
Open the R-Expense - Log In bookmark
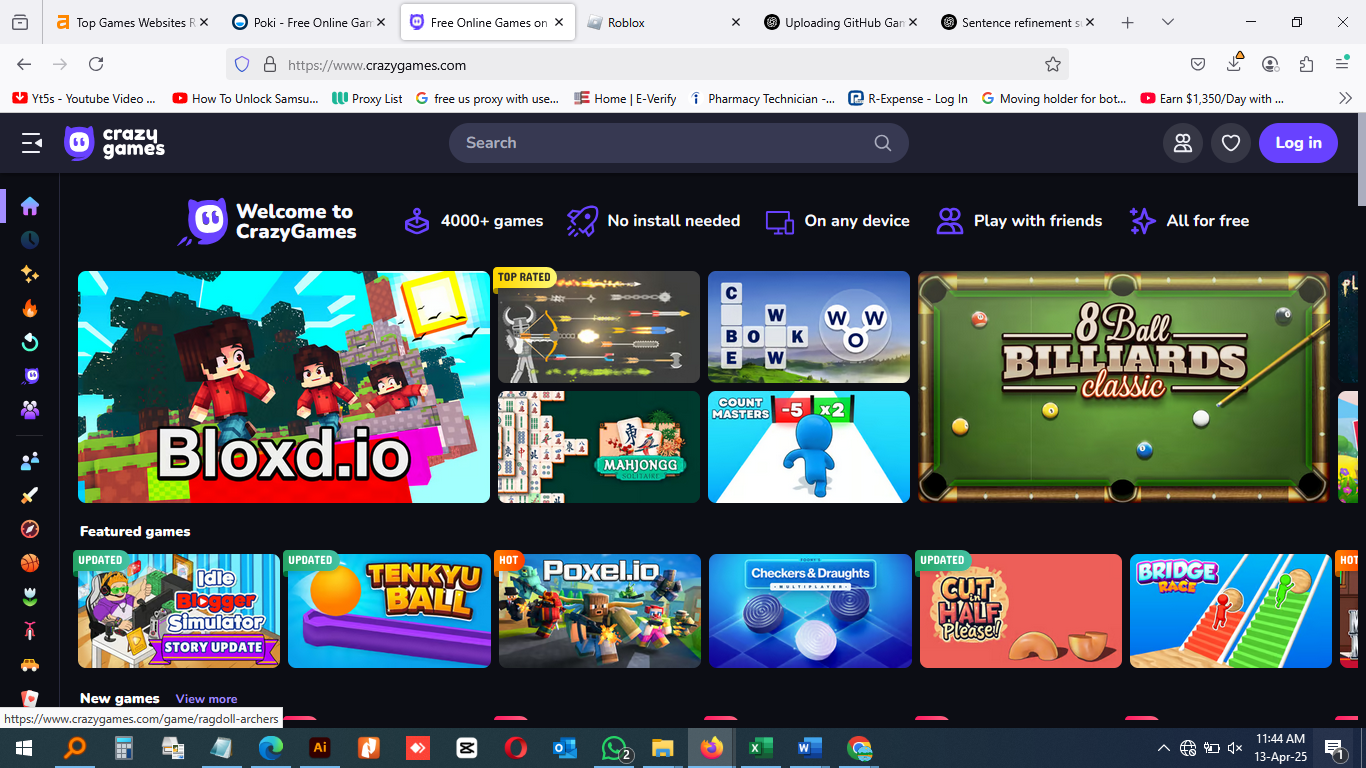click(x=908, y=98)
